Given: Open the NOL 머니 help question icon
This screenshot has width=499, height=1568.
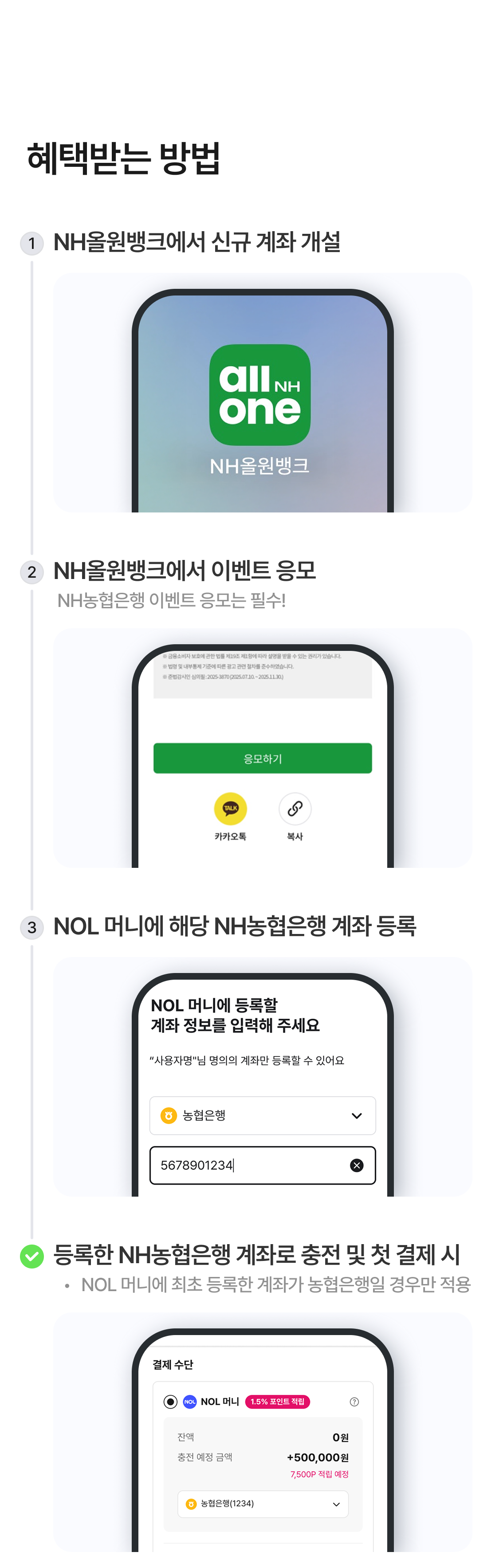Looking at the screenshot, I should click(x=354, y=1401).
